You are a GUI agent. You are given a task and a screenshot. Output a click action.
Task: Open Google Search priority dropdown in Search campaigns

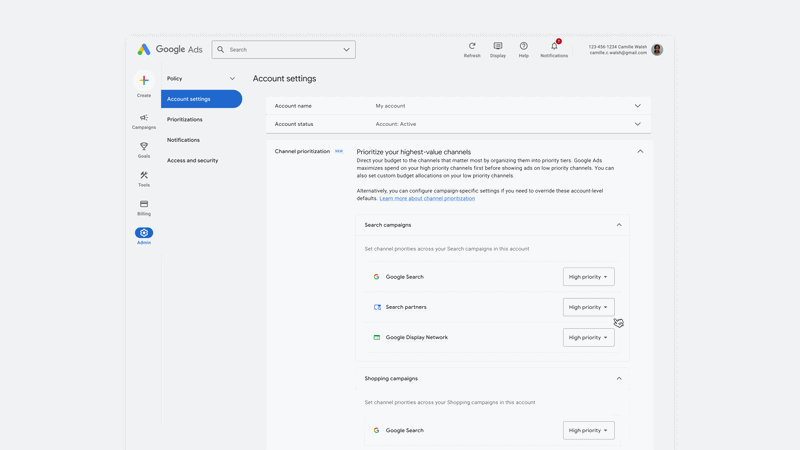(588, 277)
